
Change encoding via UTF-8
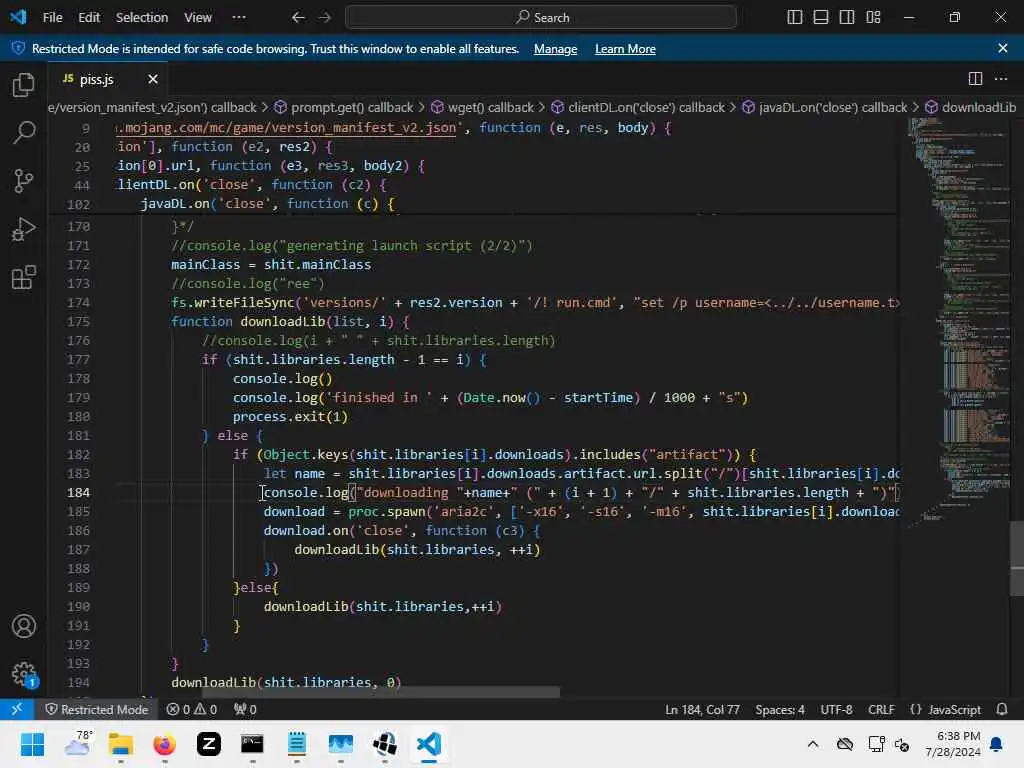click(837, 710)
